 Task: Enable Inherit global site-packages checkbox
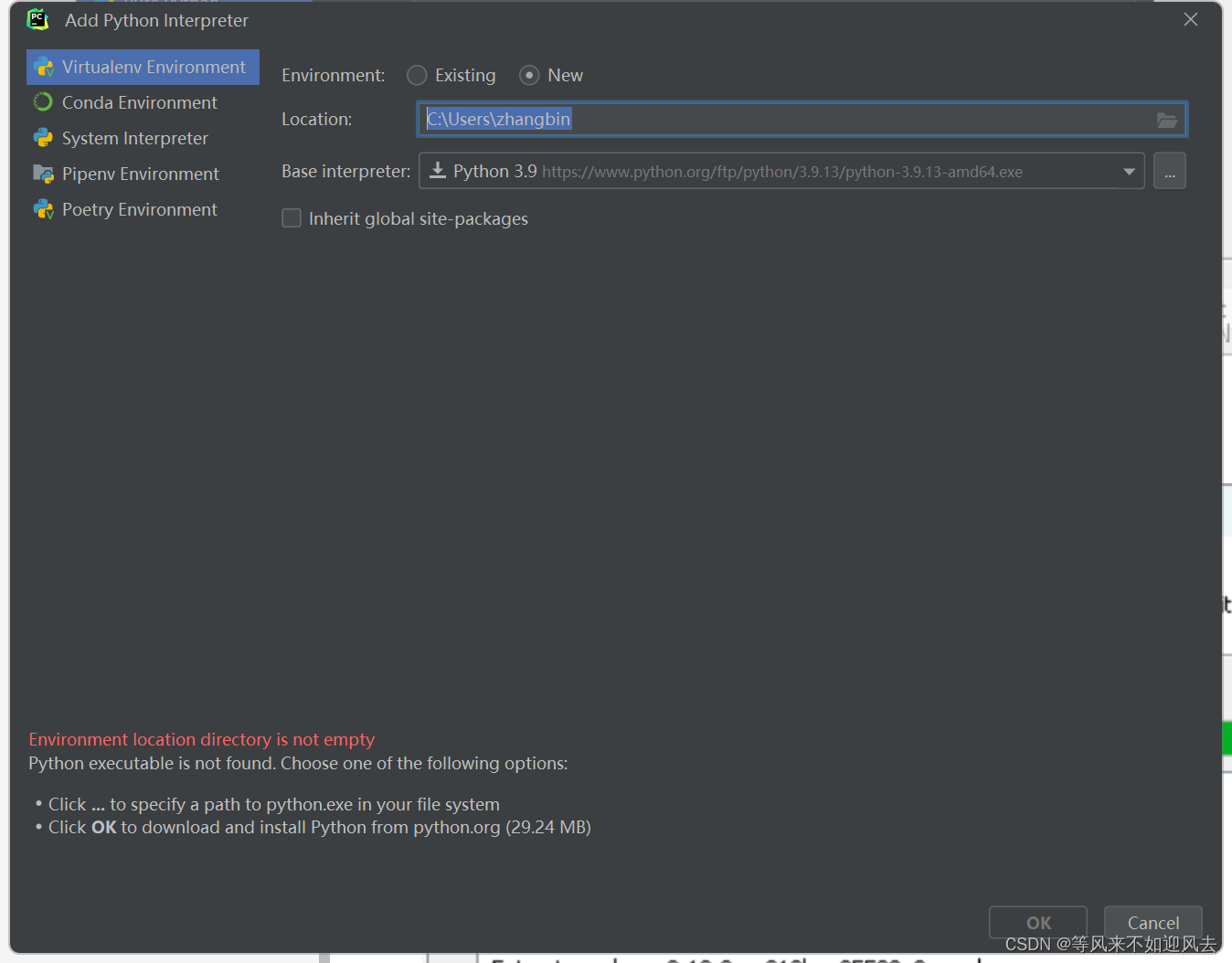(292, 218)
